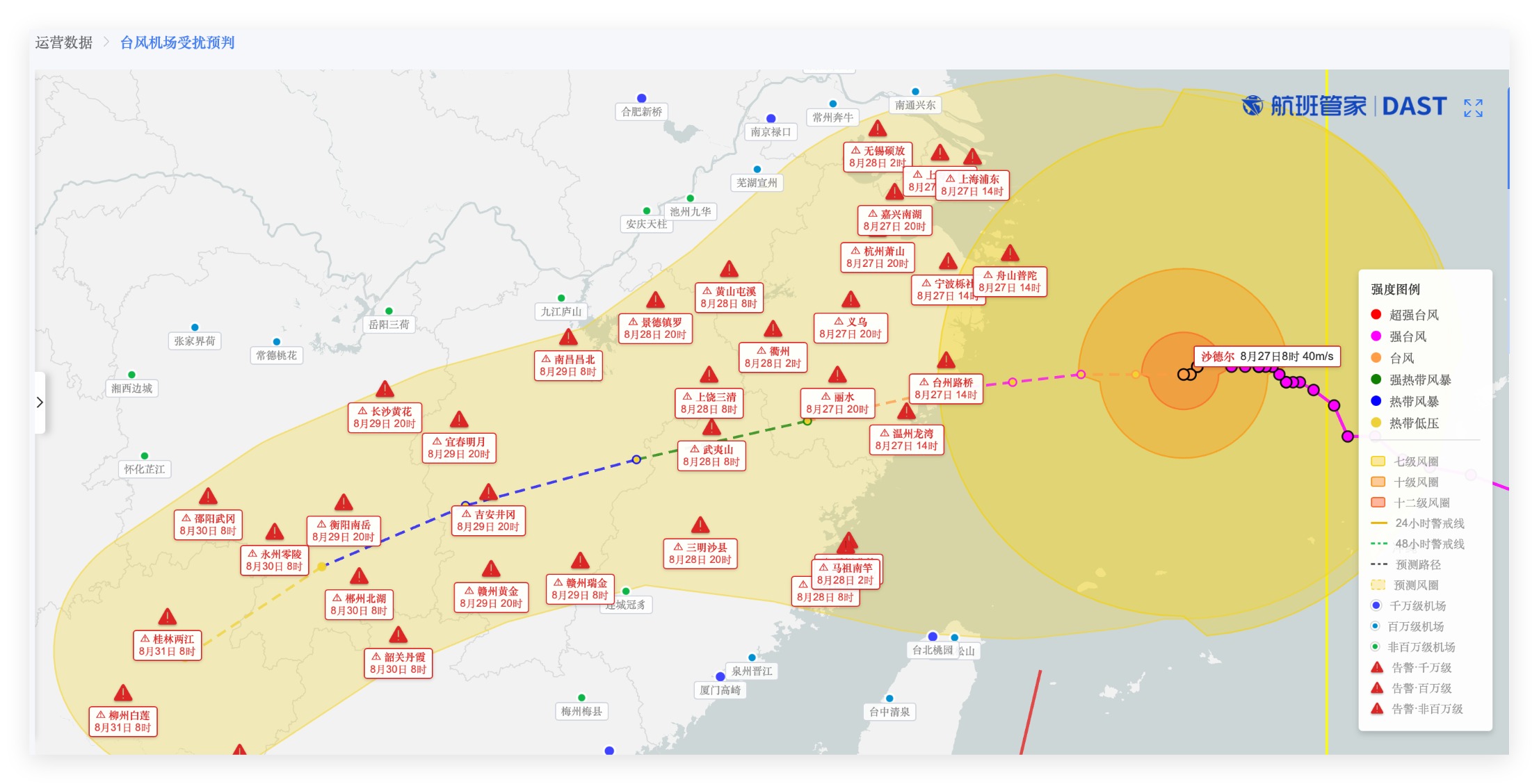Select the 桂林两江 alert label
This screenshot has width=1539, height=784.
tap(167, 645)
